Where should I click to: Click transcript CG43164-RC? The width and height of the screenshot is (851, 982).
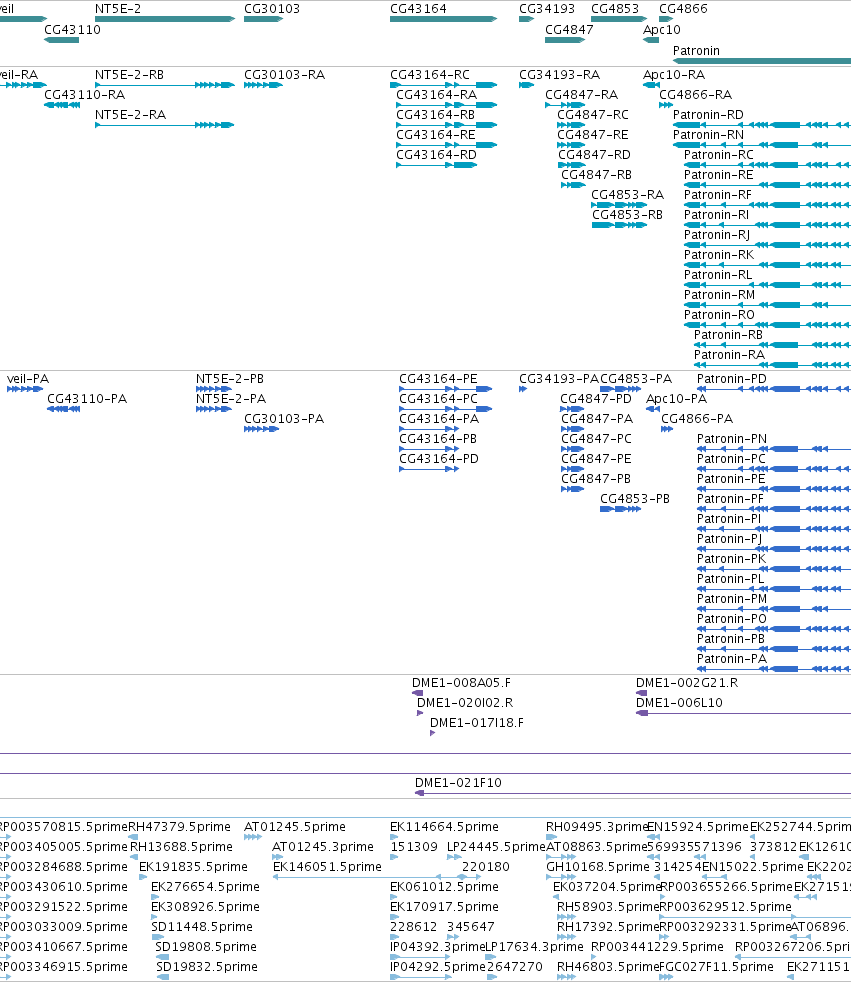[443, 85]
